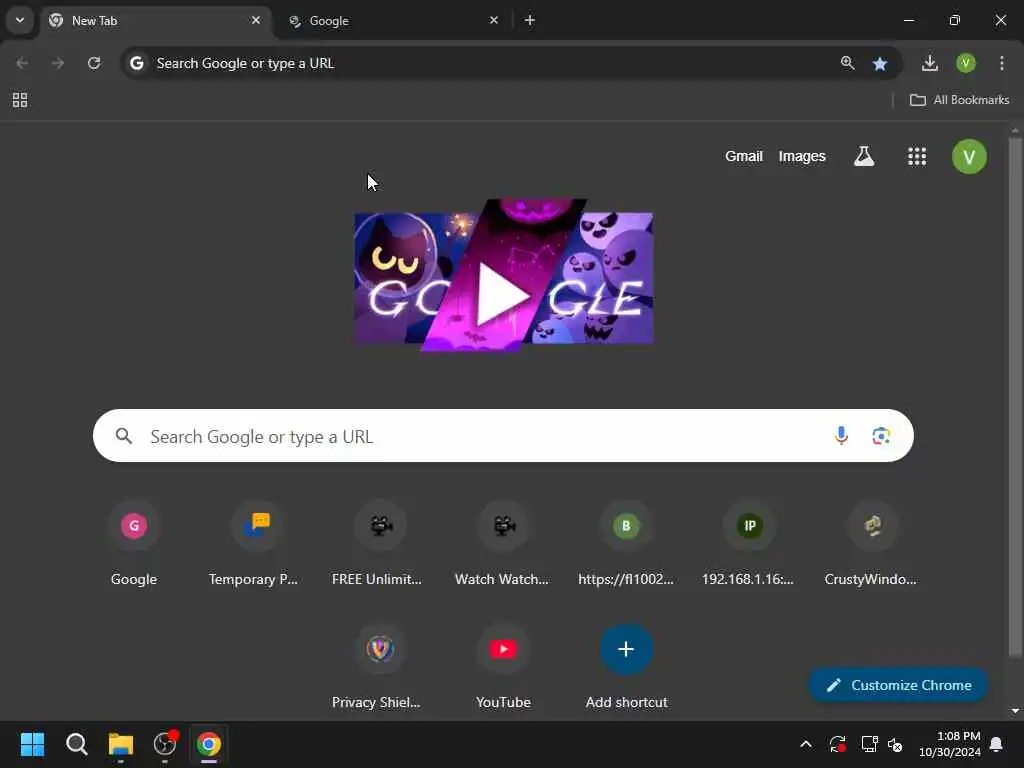Open the muted volume tray icon

click(x=895, y=744)
